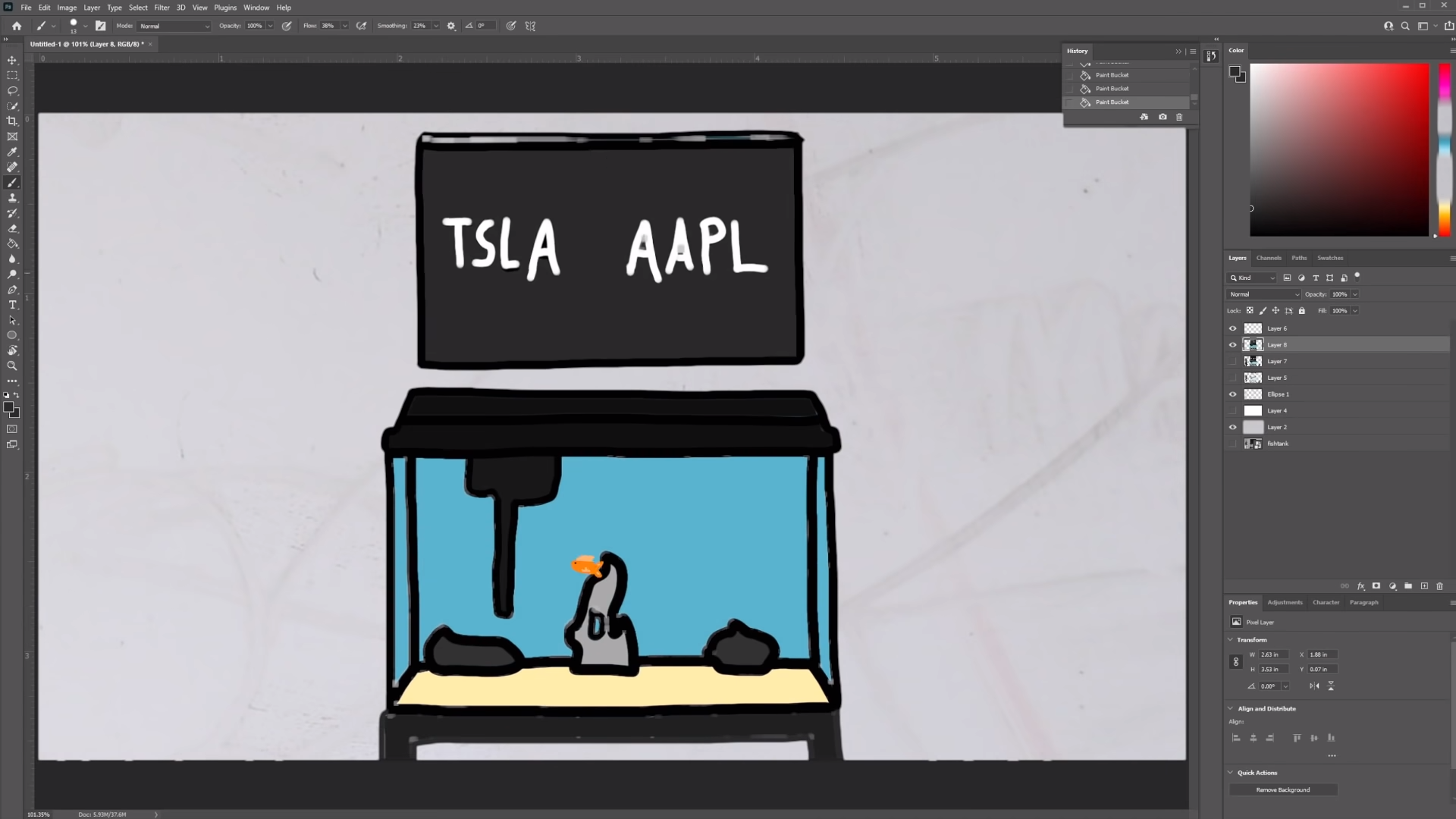Viewport: 1456px width, 819px height.
Task: Add layer mask icon
Action: 1376,586
